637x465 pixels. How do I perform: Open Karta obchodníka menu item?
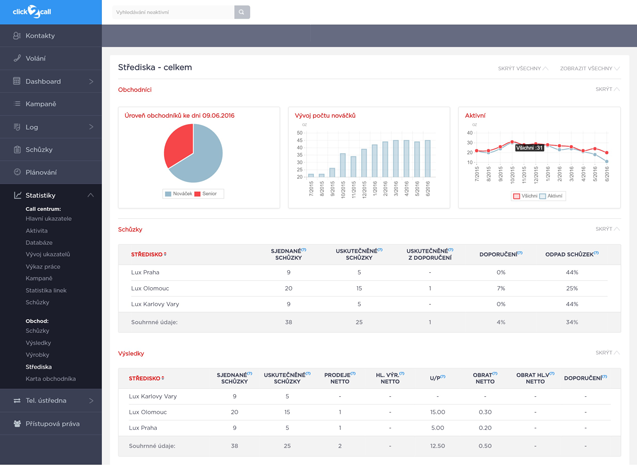50,379
